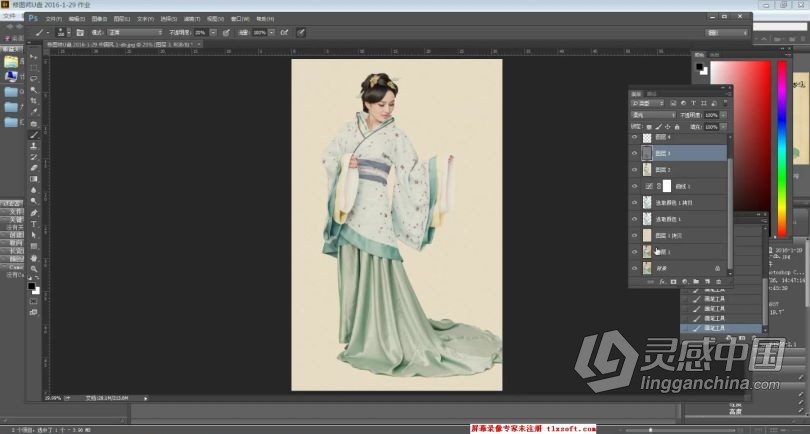Viewport: 810px width, 434px height.
Task: Open the brush preset picker arrow
Action: [69, 33]
